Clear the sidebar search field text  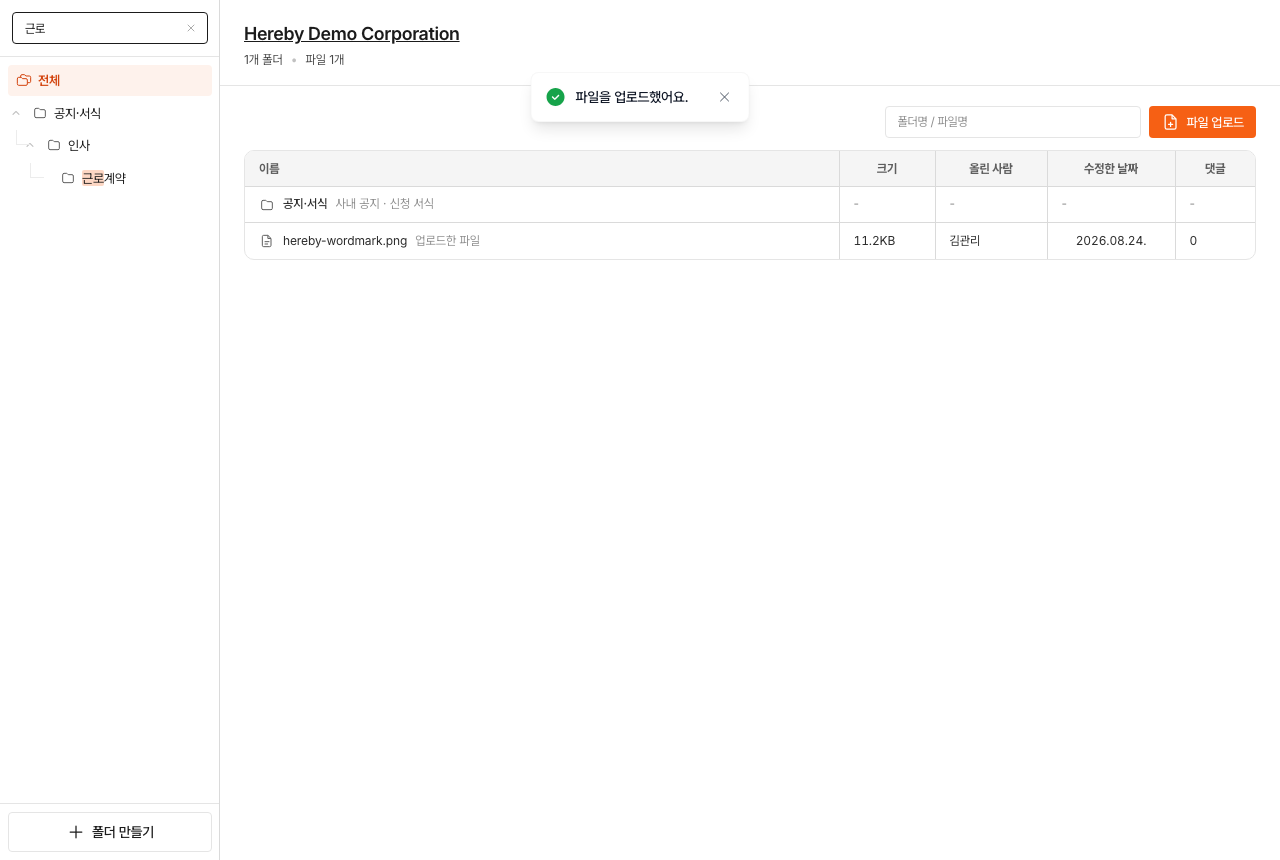pos(191,28)
